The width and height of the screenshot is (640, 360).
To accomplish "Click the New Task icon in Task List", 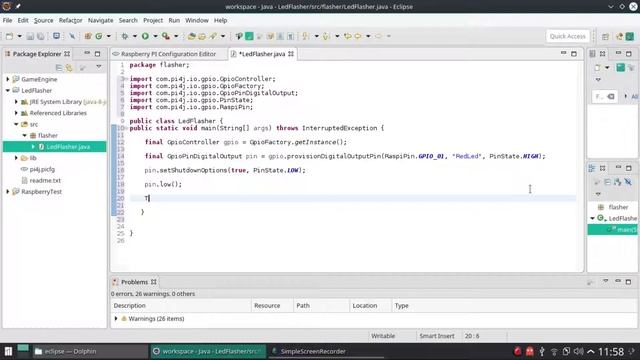I will pyautogui.click(x=598, y=67).
